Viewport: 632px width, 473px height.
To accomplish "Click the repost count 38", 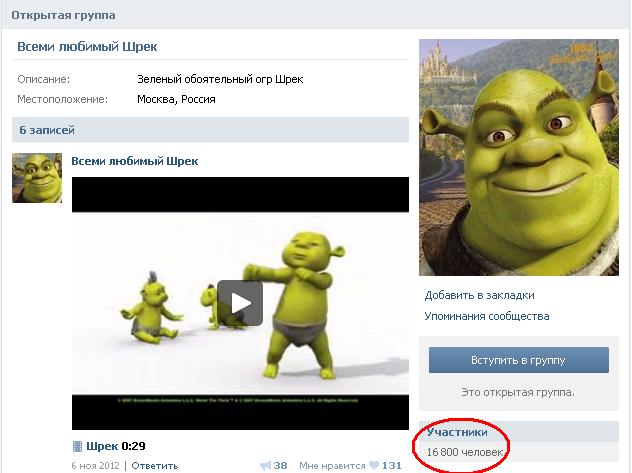I will click(280, 466).
